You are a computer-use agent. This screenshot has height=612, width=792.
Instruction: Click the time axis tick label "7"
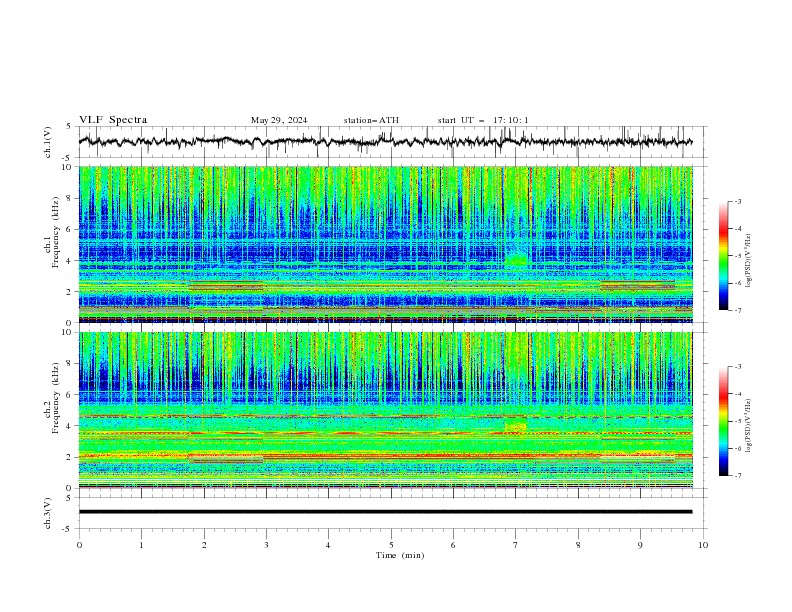(x=516, y=545)
